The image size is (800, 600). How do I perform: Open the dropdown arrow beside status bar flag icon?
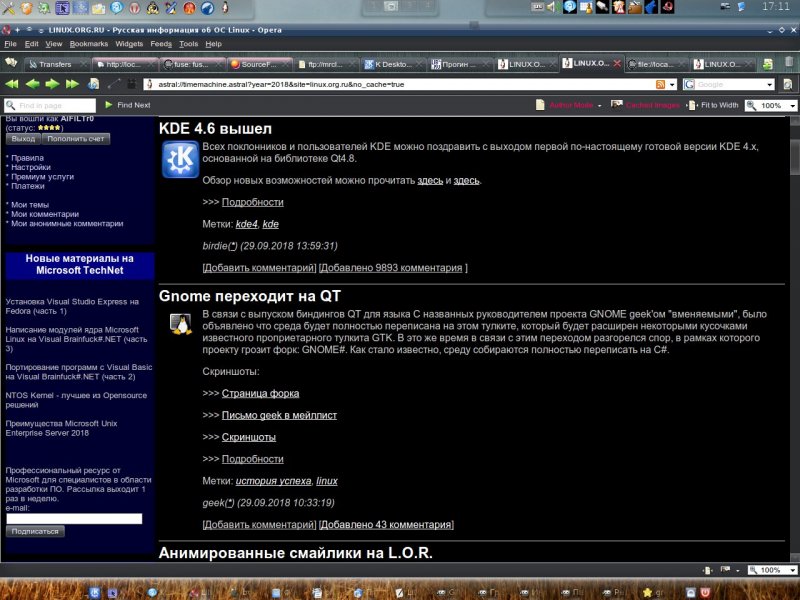pyautogui.click(x=737, y=570)
